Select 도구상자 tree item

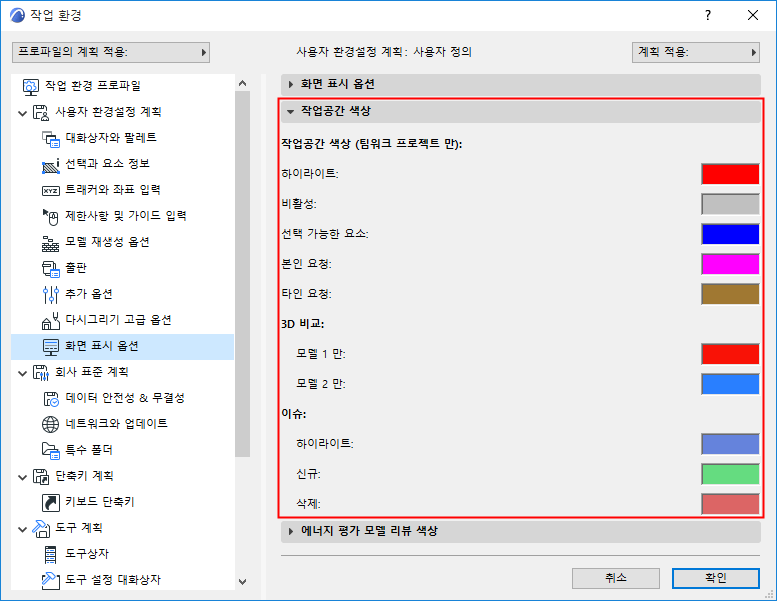click(87, 554)
